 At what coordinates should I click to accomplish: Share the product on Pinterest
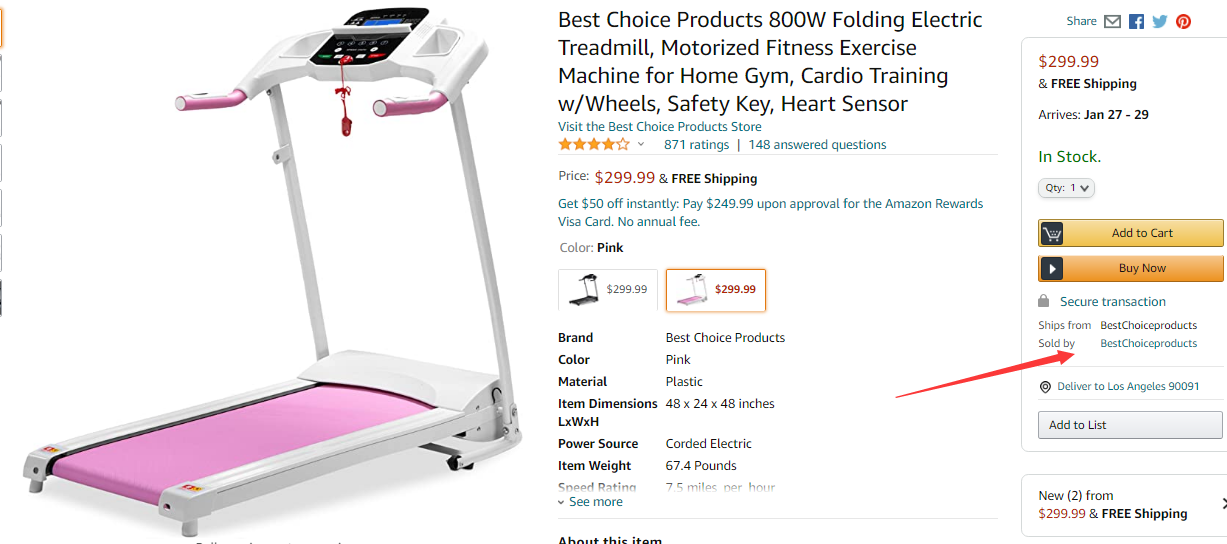[x=1184, y=21]
